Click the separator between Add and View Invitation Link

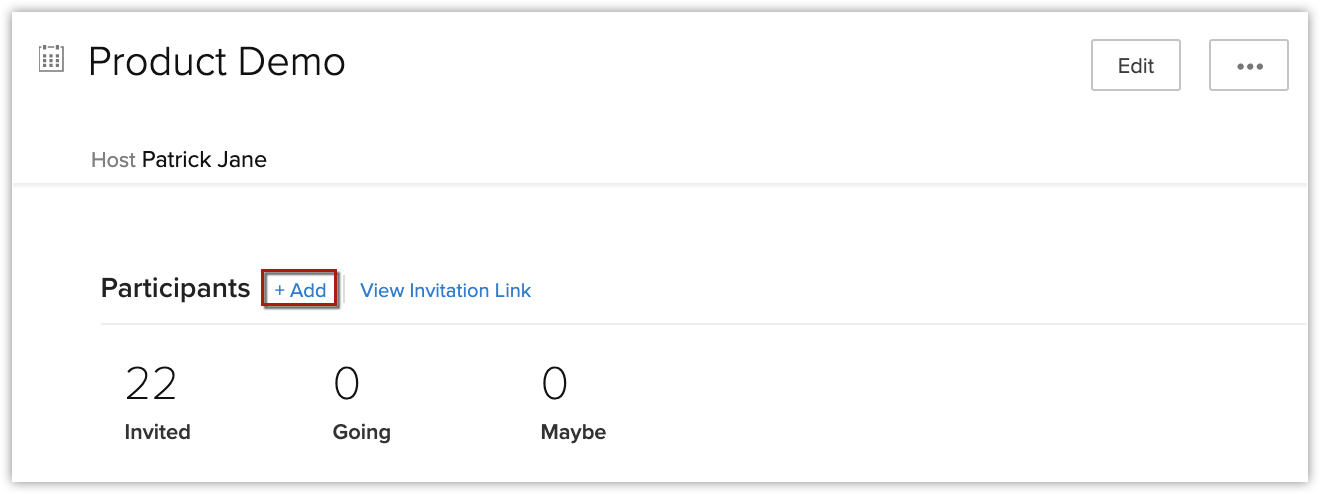click(345, 290)
